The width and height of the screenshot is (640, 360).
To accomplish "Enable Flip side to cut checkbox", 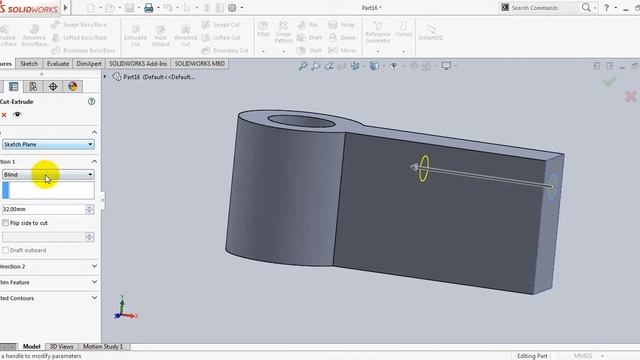I will click(x=5, y=223).
